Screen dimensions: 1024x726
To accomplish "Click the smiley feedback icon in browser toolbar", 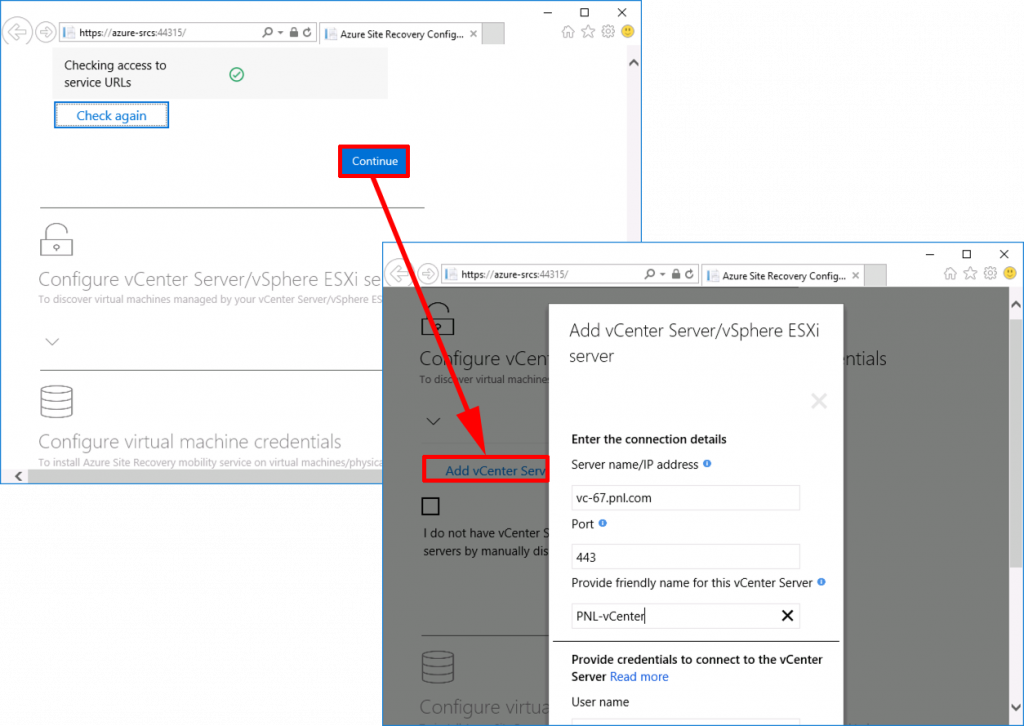I will 1010,272.
